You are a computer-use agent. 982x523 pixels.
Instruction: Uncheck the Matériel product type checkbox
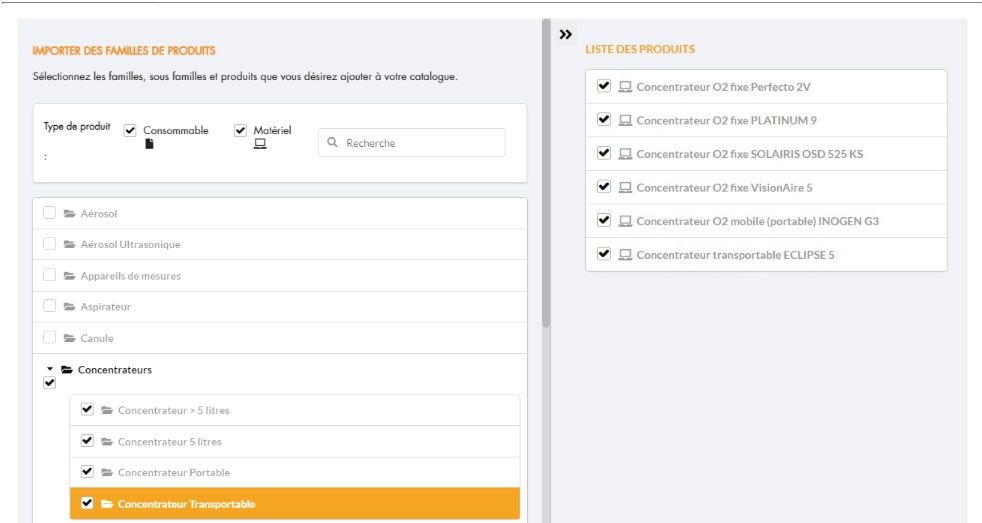(x=240, y=130)
